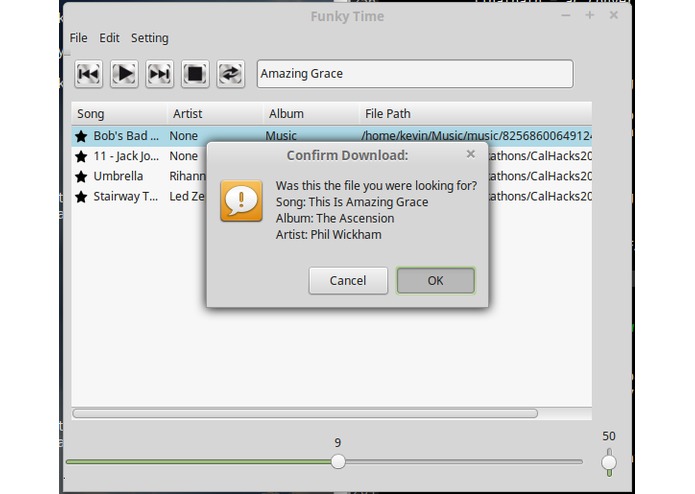Select the song row Bob's Bad ...
Viewport: 695px width, 494px height.
pyautogui.click(x=332, y=136)
